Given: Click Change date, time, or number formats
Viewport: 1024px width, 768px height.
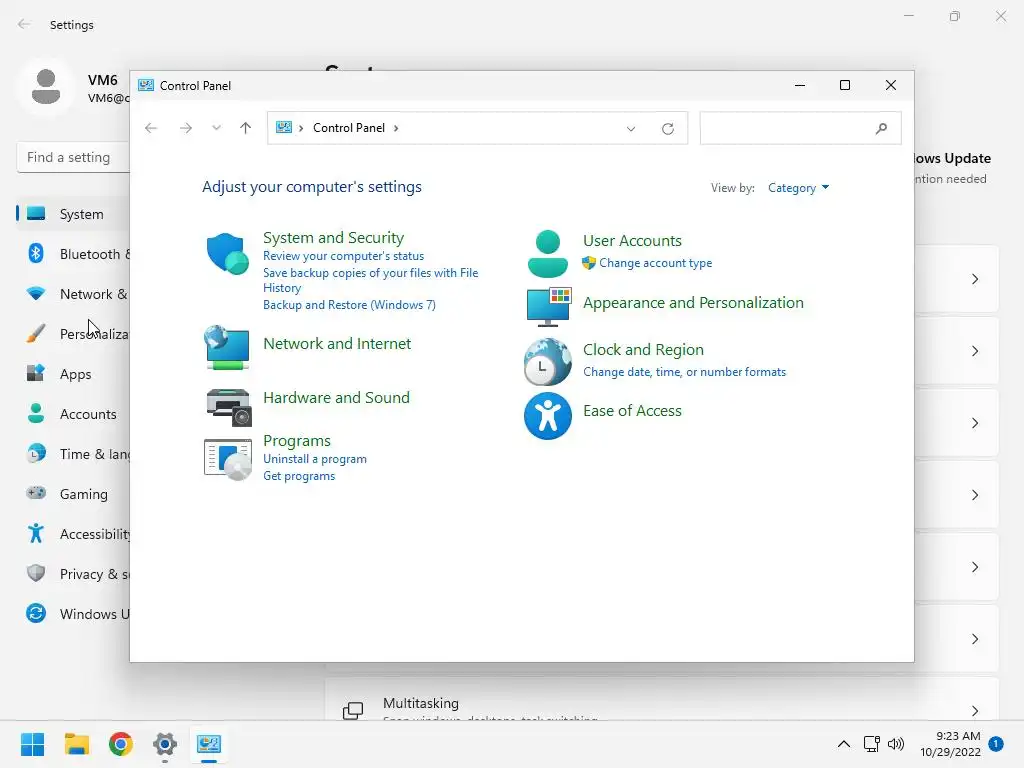Looking at the screenshot, I should (x=684, y=372).
